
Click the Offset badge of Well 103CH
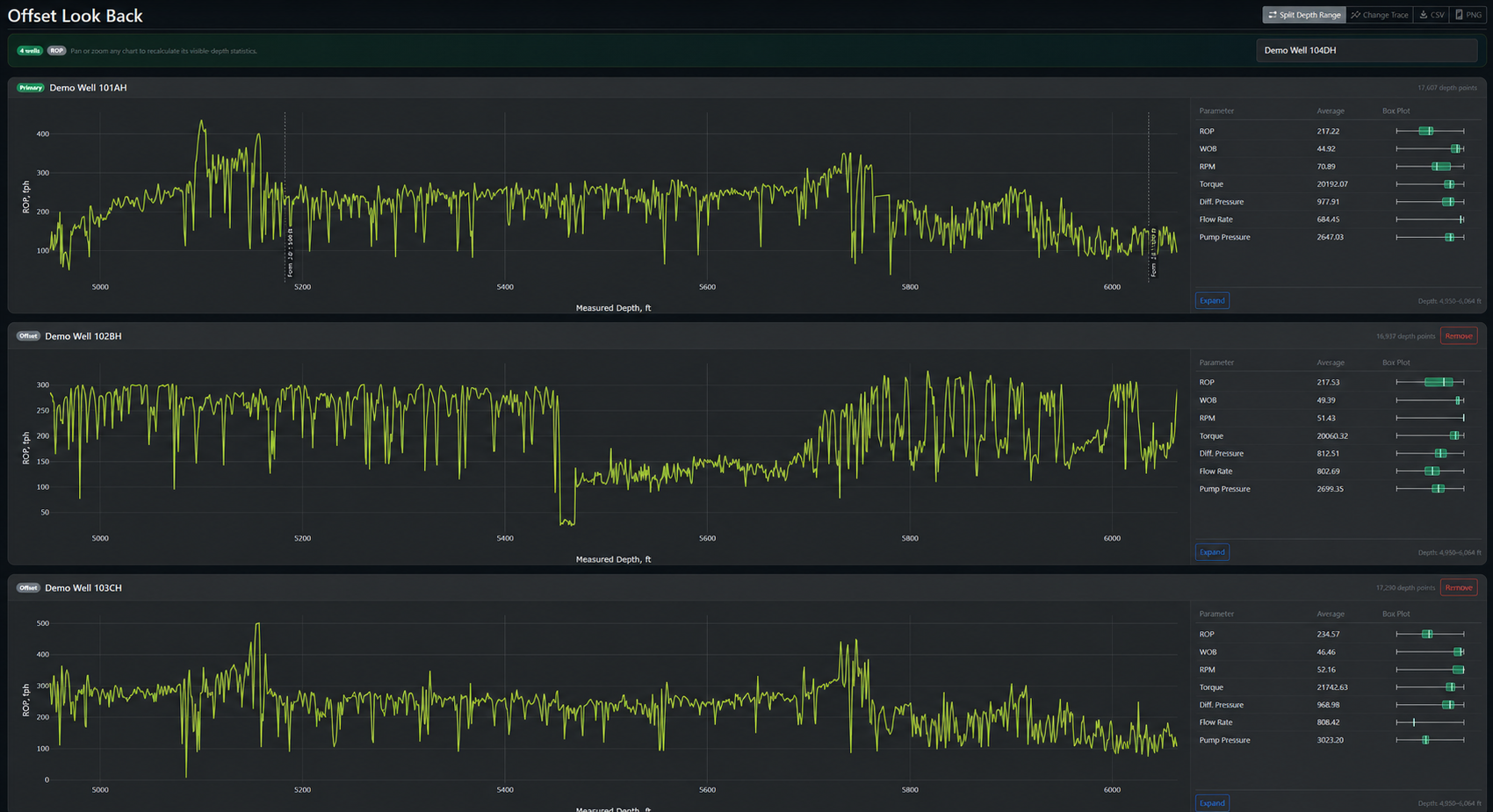click(x=28, y=587)
